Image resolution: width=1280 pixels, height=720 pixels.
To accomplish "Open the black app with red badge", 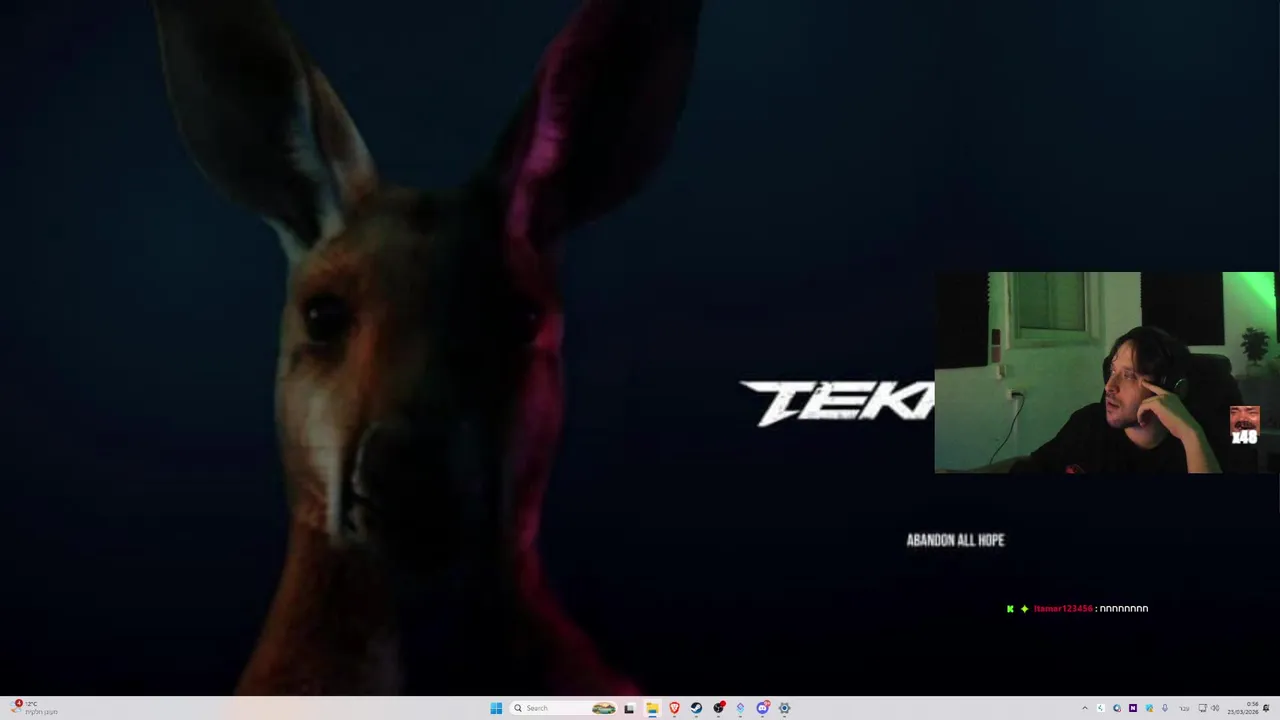I will (718, 708).
